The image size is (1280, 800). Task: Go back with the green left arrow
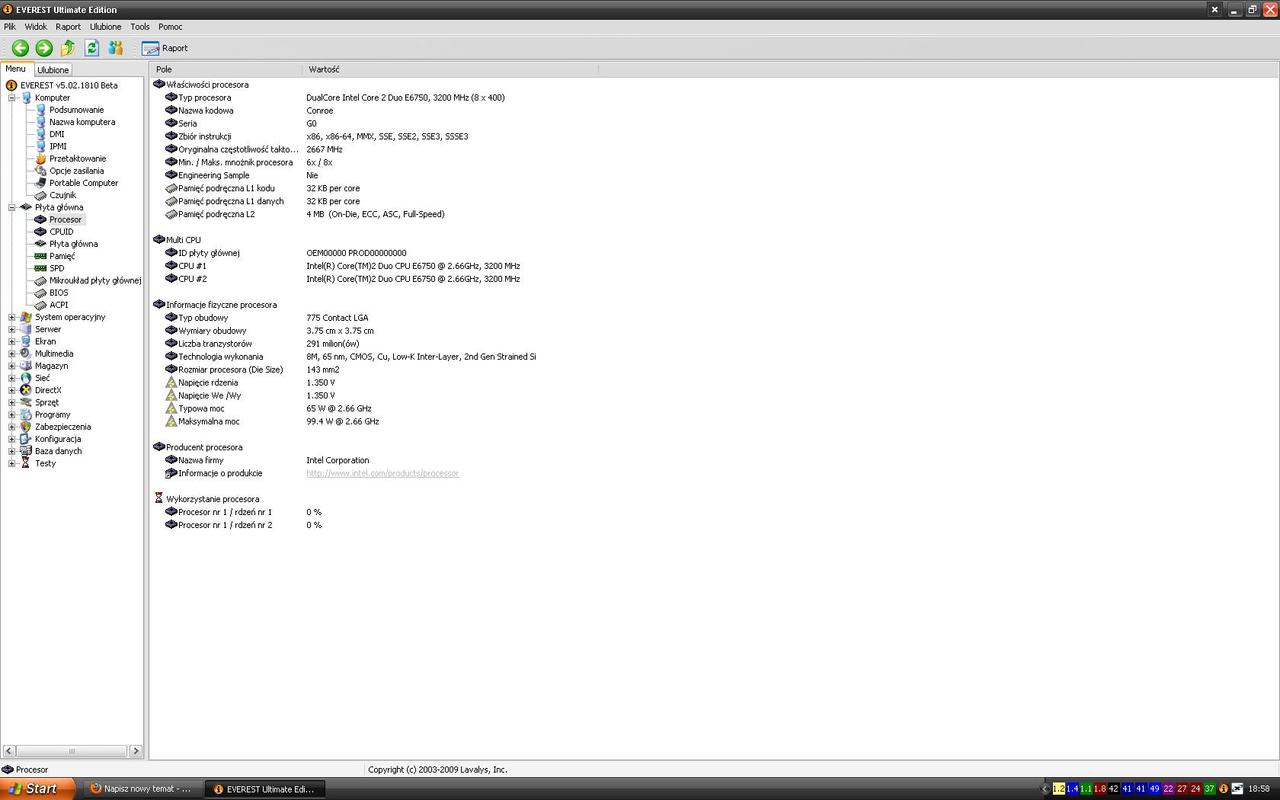(20, 48)
